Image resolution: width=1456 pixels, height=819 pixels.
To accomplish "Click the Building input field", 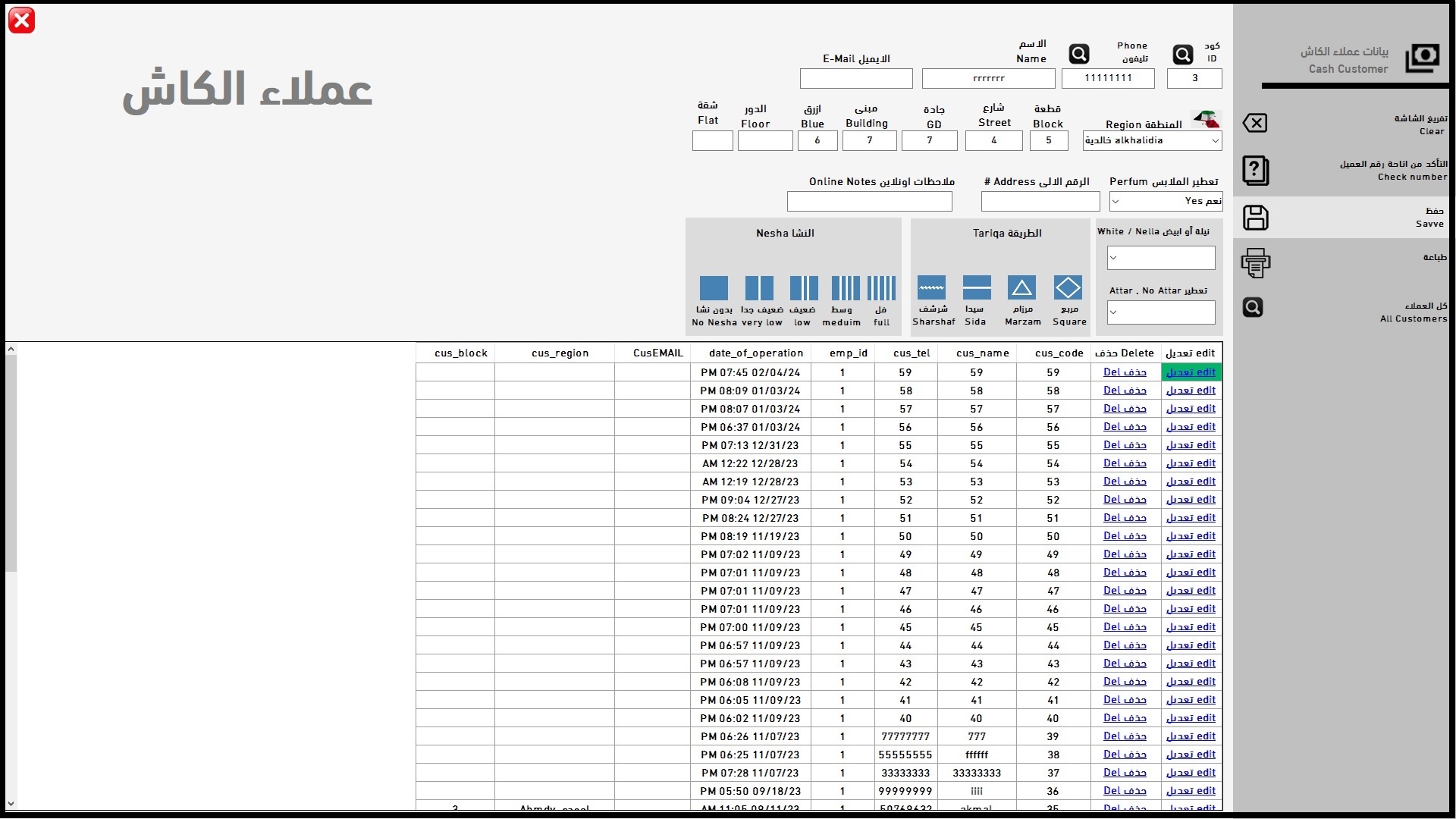I will click(870, 140).
